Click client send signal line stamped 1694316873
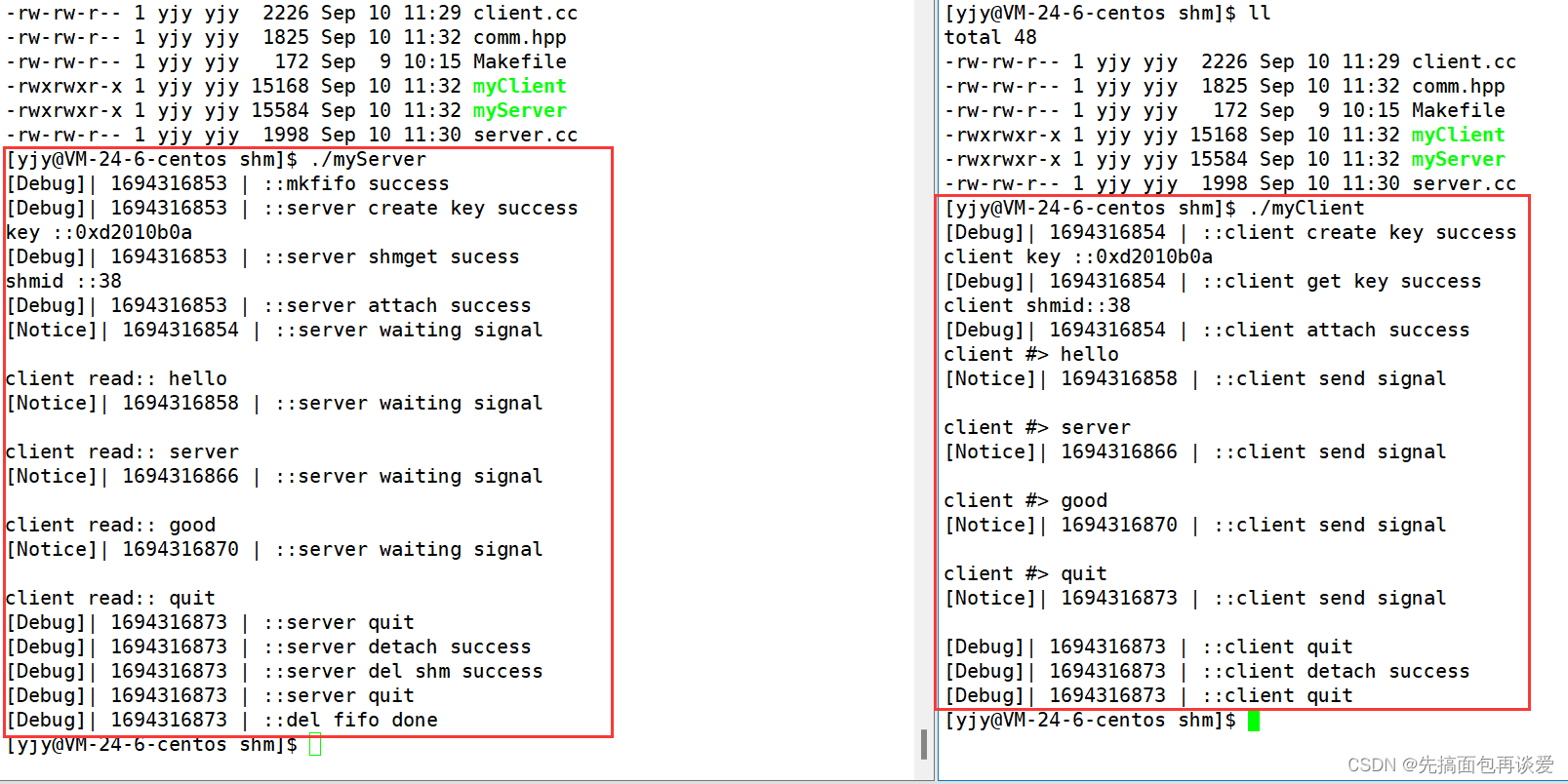The width and height of the screenshot is (1568, 784). pyautogui.click(x=1195, y=599)
